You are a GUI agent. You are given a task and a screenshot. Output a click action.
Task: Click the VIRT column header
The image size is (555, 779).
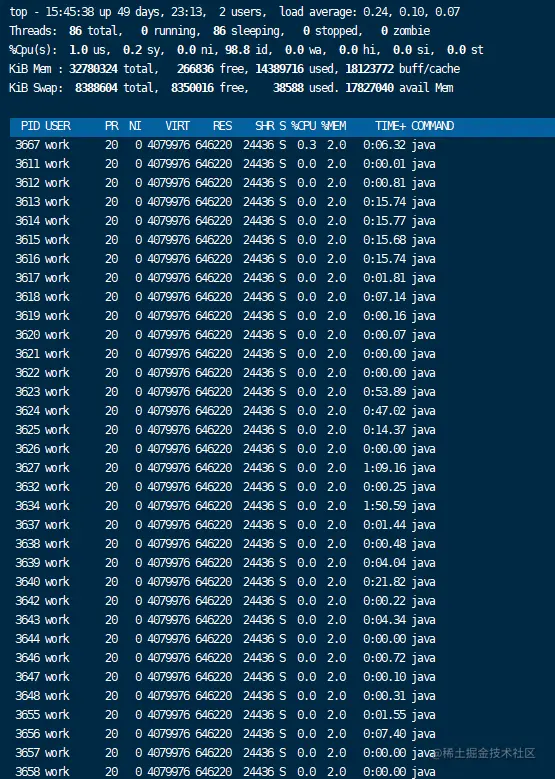177,126
